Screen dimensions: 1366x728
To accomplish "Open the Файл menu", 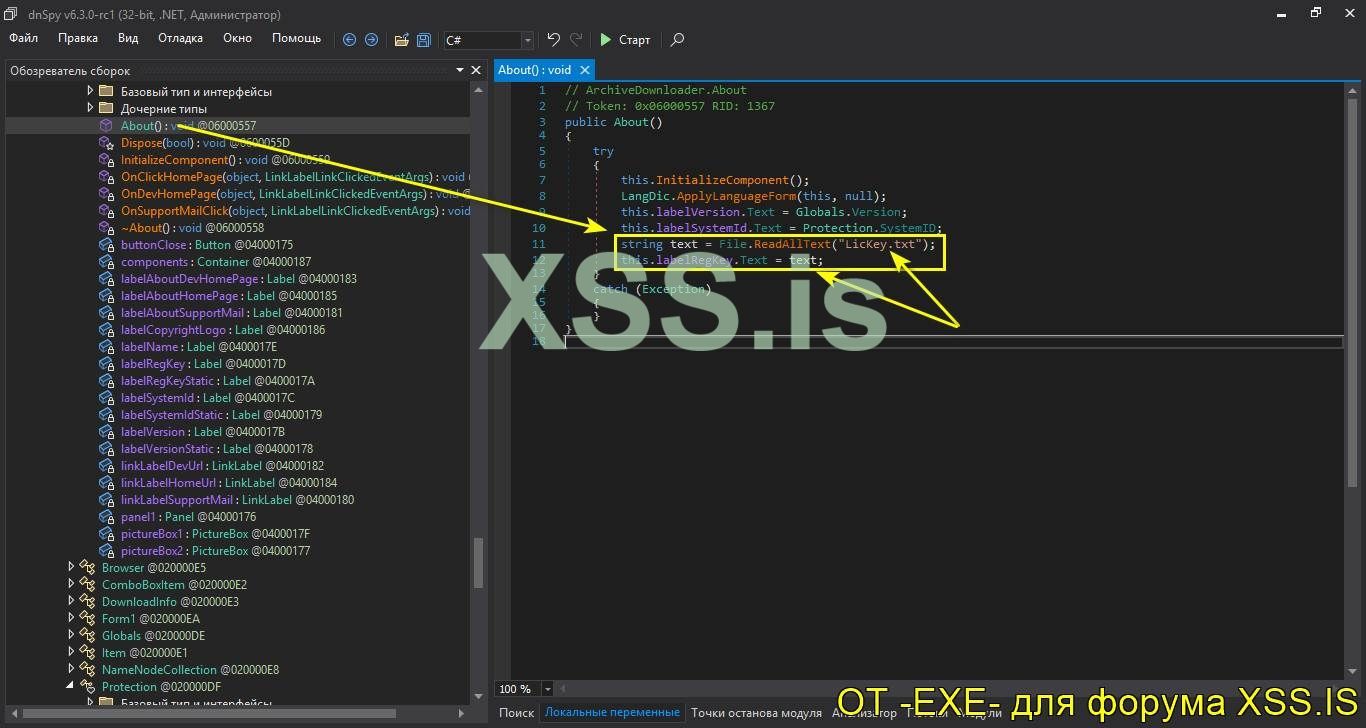I will tap(24, 38).
